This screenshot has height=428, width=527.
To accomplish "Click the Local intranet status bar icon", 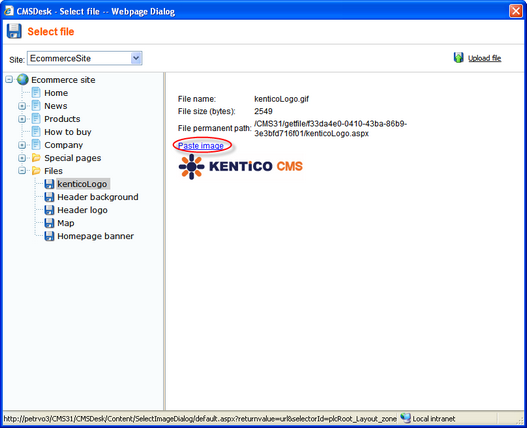I will click(405, 418).
